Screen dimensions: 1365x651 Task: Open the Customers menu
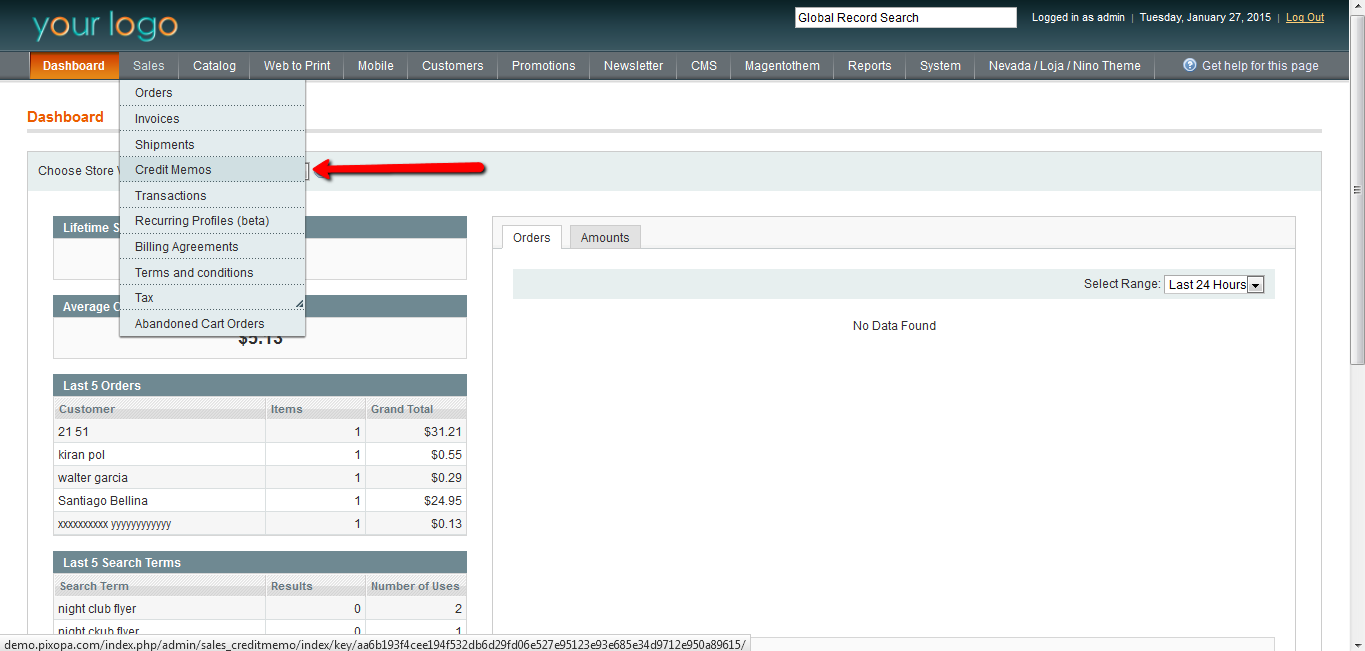453,66
